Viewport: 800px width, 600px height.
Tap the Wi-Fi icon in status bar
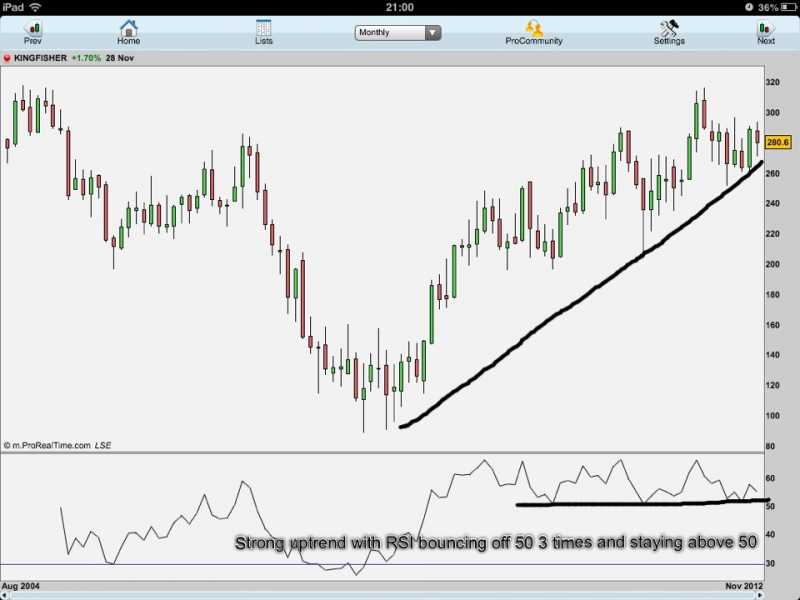point(35,7)
